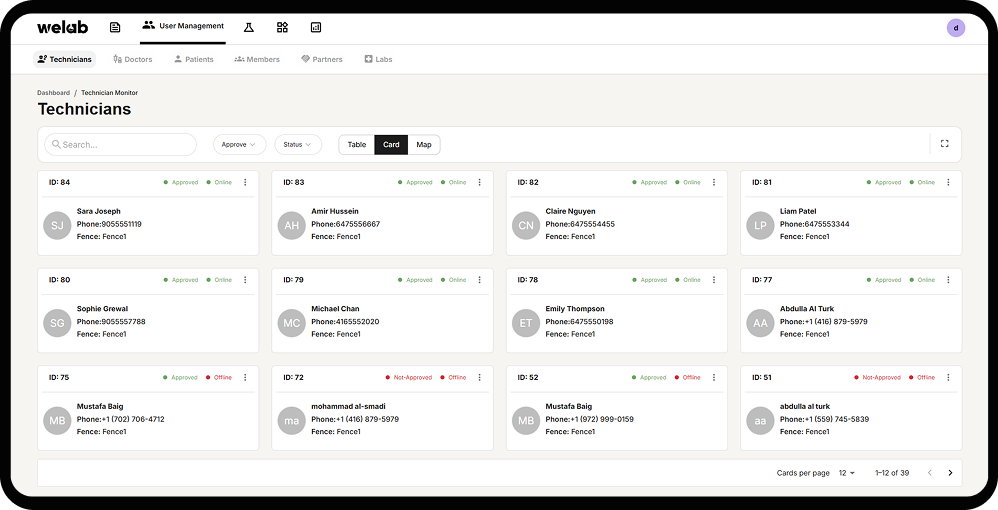Go to previous page of cards
Viewport: 998px width, 510px height.
pyautogui.click(x=929, y=473)
